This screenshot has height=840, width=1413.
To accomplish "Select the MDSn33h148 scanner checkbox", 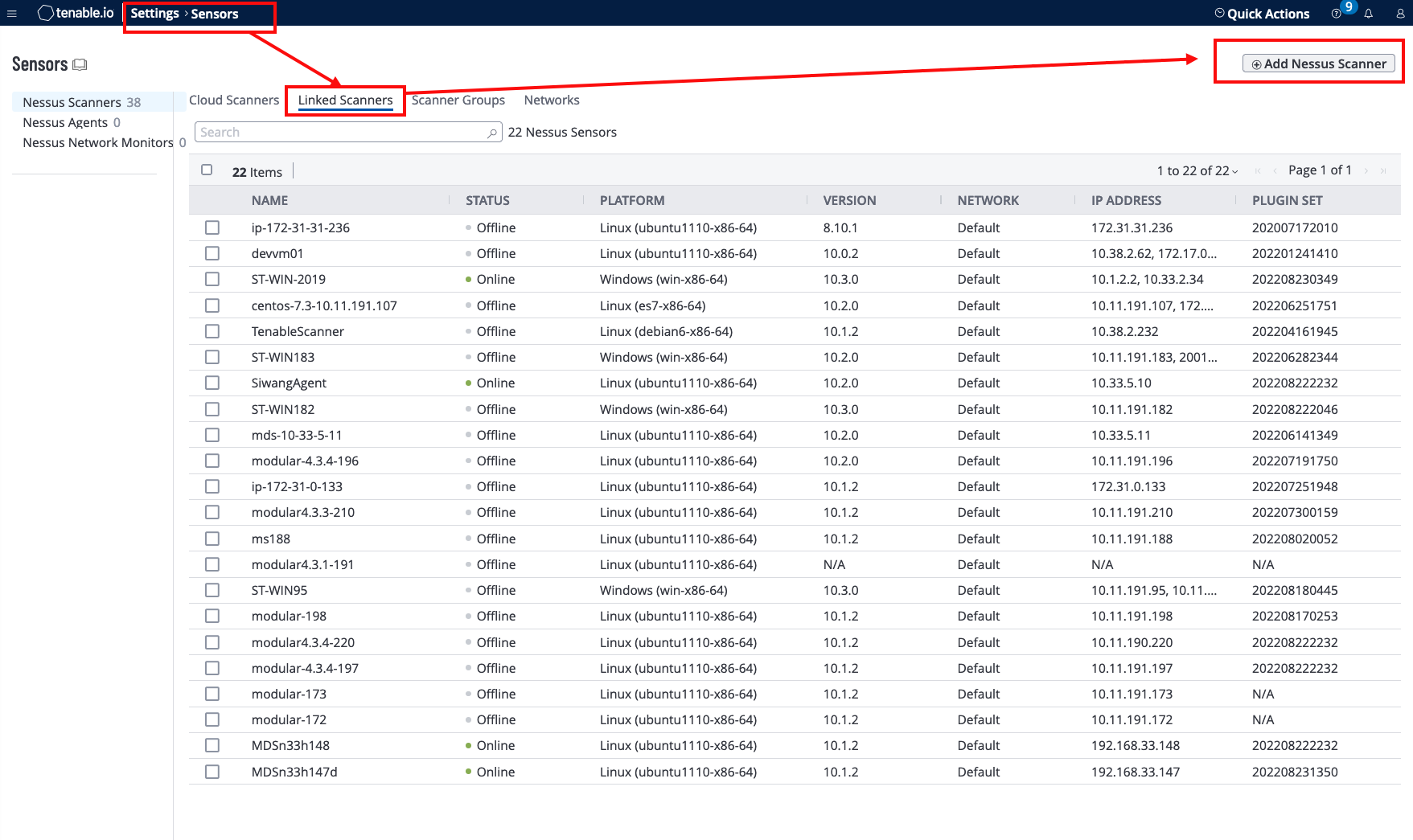I will coord(212,745).
